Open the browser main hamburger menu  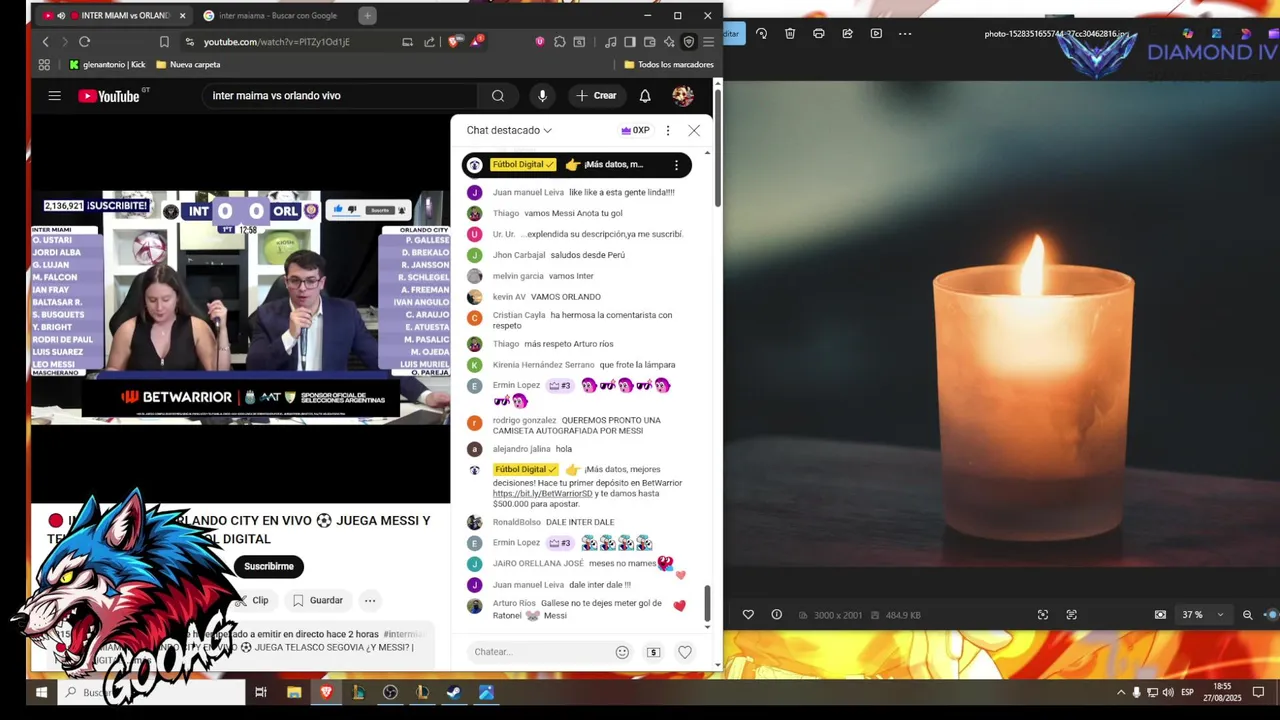[708, 42]
